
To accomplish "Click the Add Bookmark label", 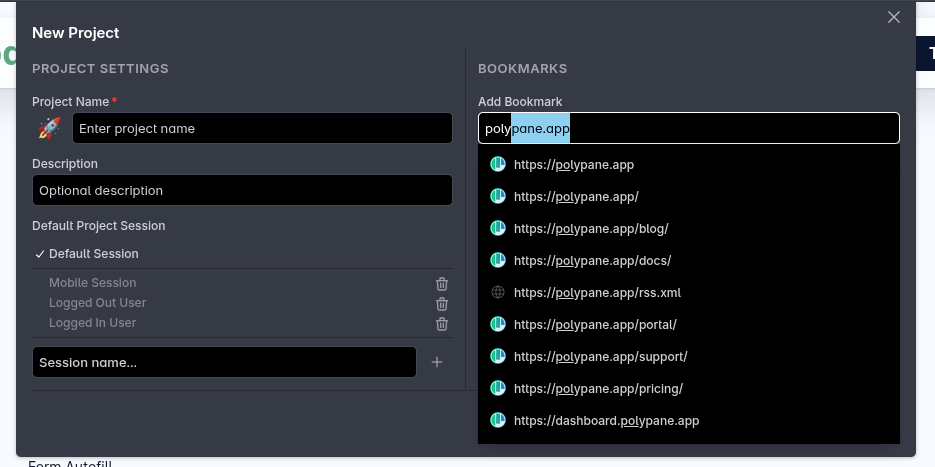I will tap(520, 101).
